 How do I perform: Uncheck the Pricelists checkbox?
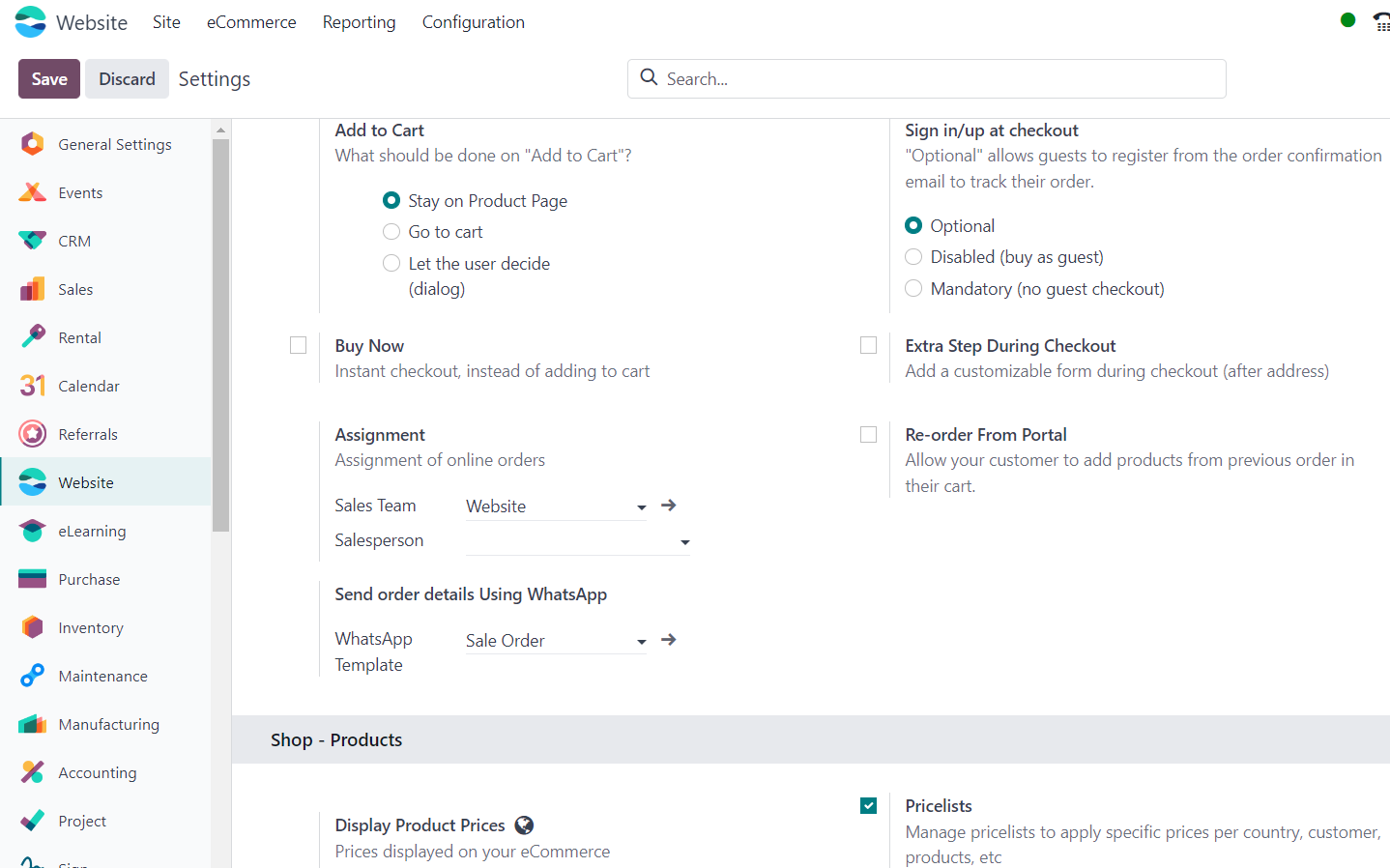pos(868,806)
